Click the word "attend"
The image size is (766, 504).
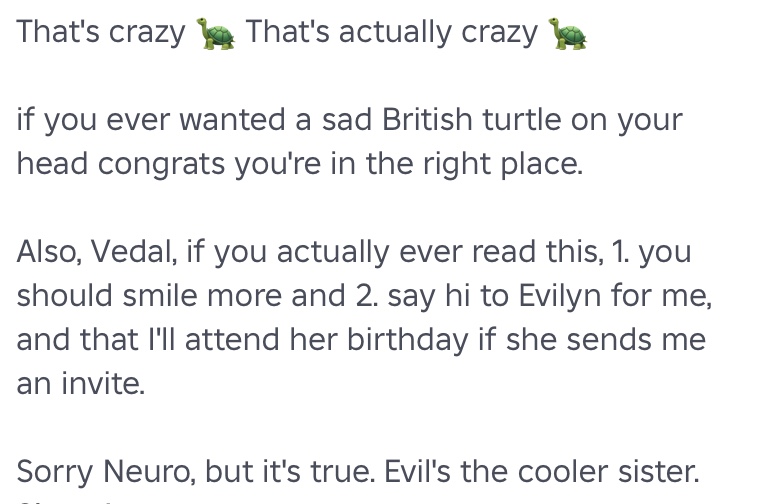(x=232, y=339)
